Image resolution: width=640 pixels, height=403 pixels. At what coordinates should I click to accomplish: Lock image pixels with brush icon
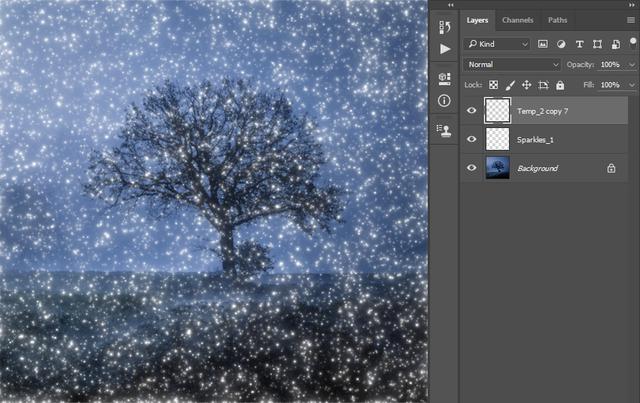tap(510, 85)
